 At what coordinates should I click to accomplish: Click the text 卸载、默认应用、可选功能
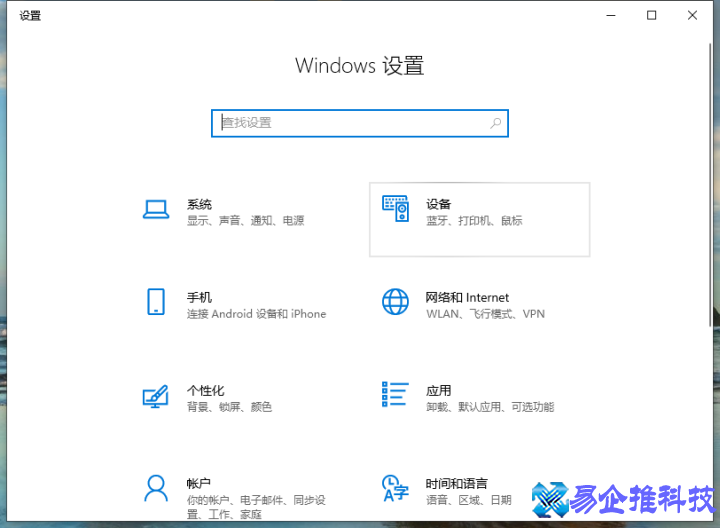click(490, 407)
